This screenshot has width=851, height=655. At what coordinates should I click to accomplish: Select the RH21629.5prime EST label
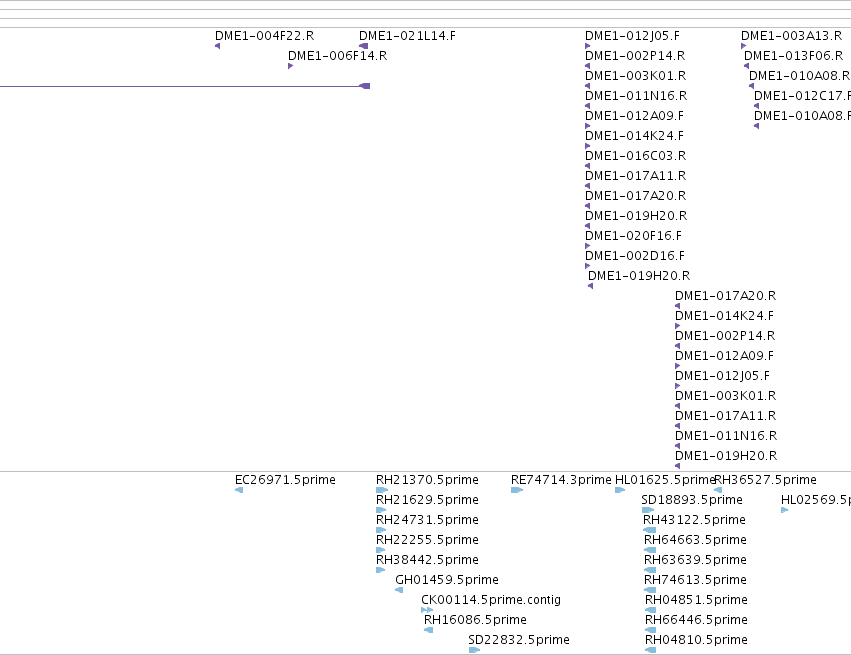click(x=427, y=500)
